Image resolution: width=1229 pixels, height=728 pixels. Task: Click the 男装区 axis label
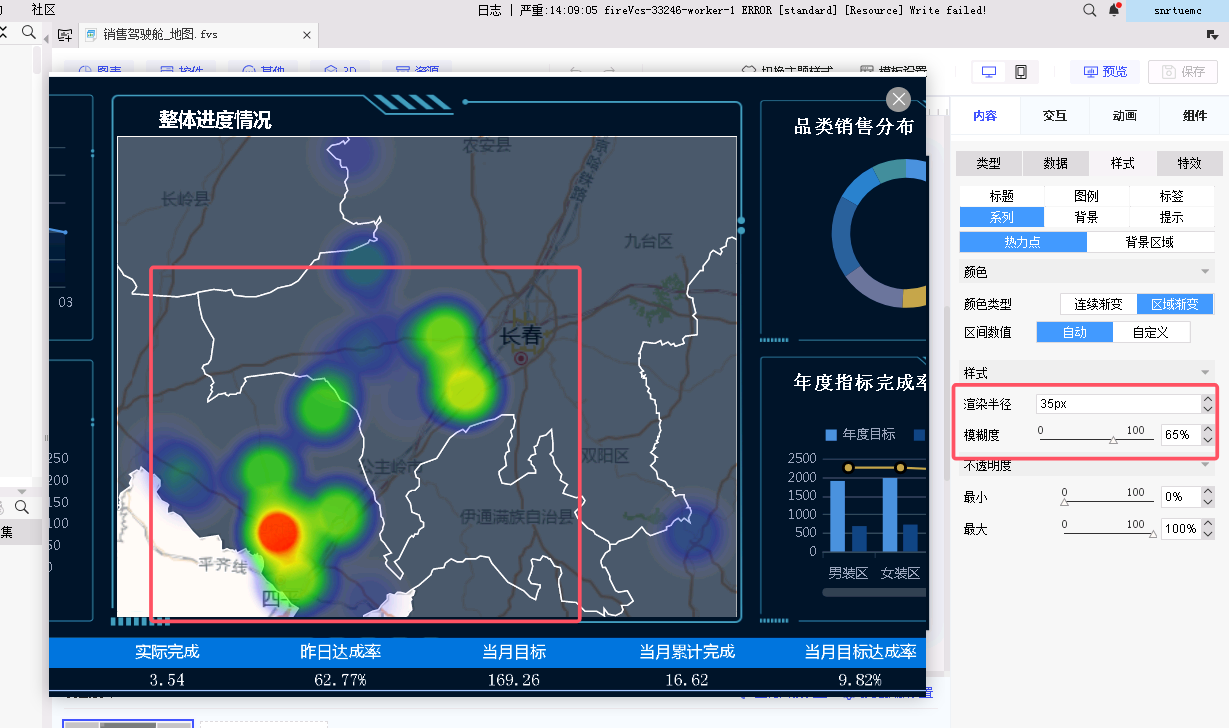[x=848, y=574]
